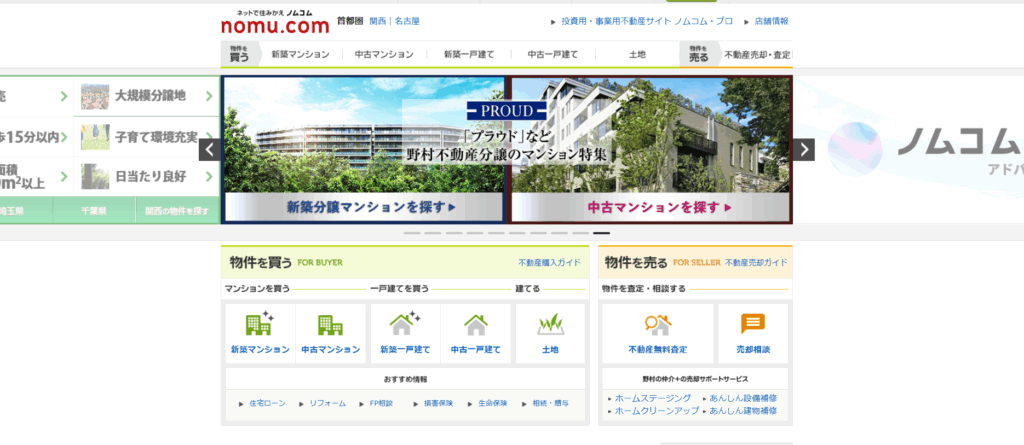
Task: Open 不動産購入ガイド link
Action: pyautogui.click(x=549, y=263)
